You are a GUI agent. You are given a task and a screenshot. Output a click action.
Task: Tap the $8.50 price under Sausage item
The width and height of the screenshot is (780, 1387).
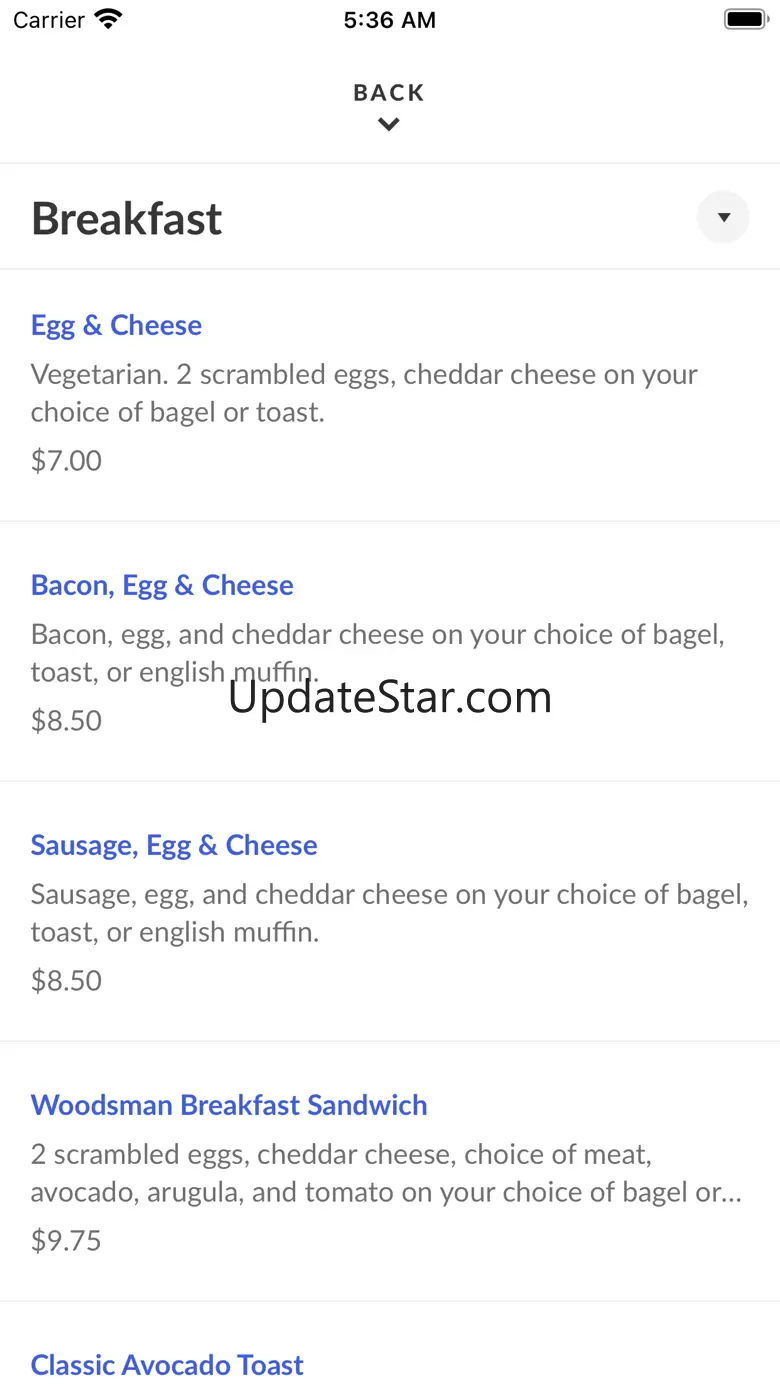tap(66, 980)
